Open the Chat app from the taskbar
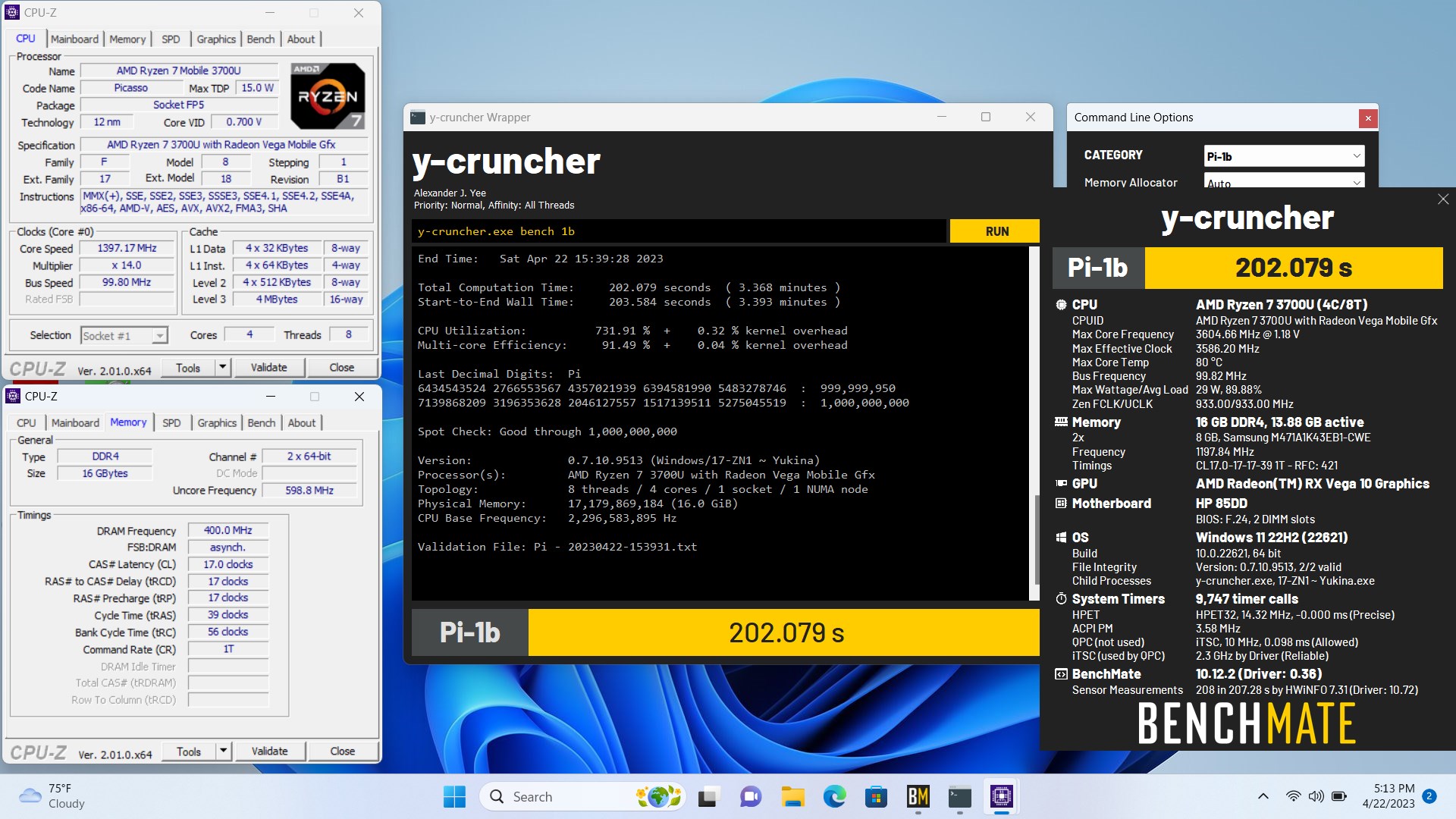Viewport: 1456px width, 819px height. 751,796
